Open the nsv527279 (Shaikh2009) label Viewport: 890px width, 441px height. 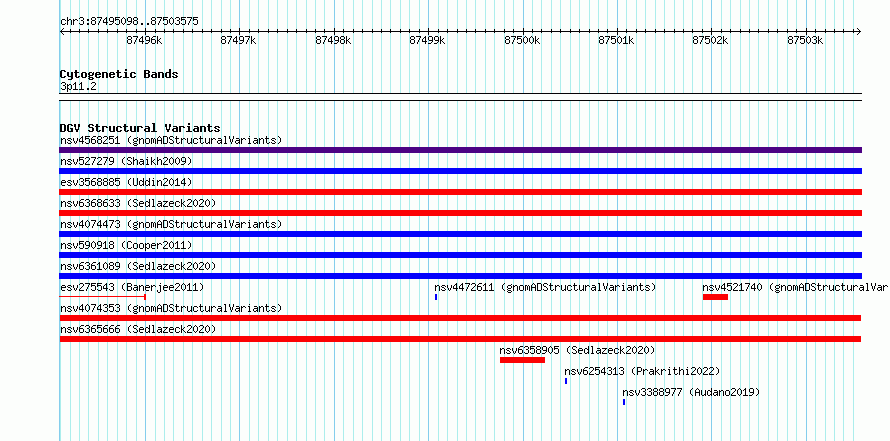click(x=126, y=161)
